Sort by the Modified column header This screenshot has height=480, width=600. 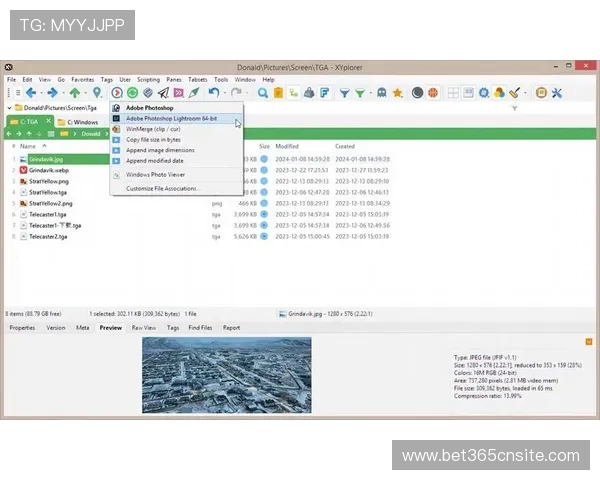click(287, 146)
